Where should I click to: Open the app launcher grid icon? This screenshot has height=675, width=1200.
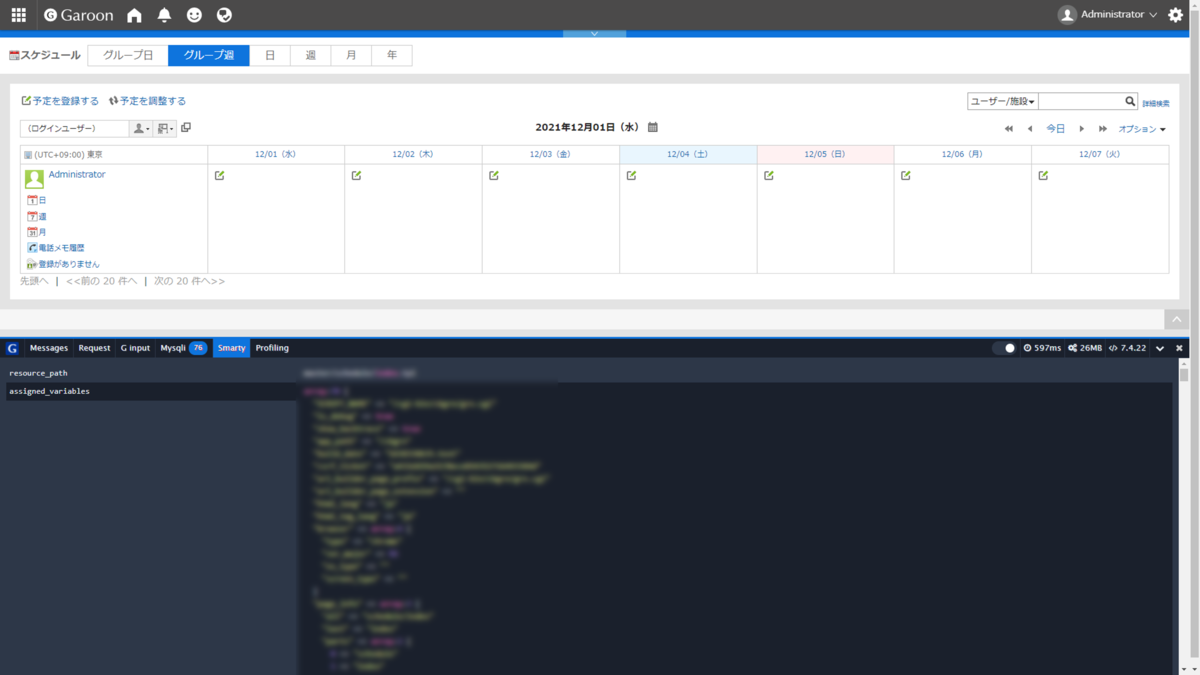point(17,15)
